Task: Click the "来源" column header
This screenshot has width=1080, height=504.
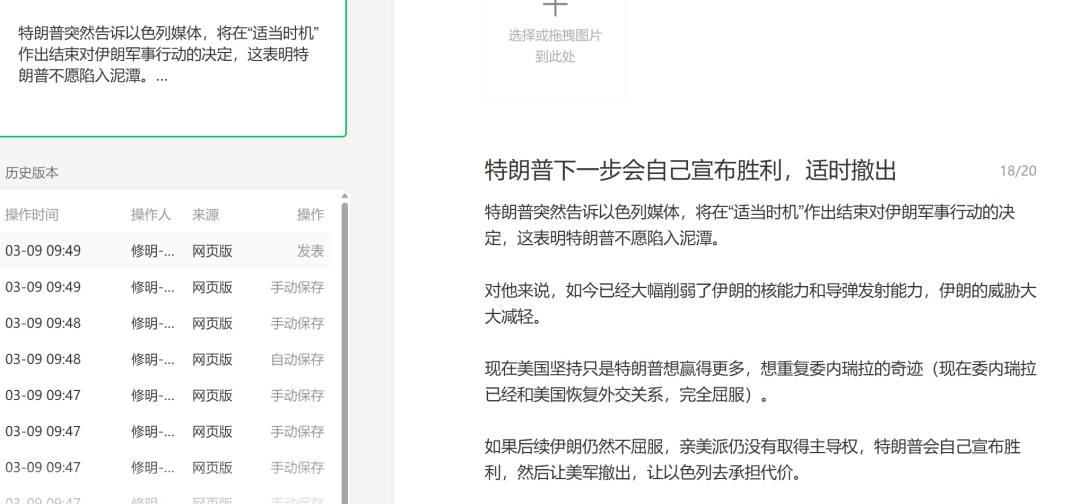Action: [205, 215]
